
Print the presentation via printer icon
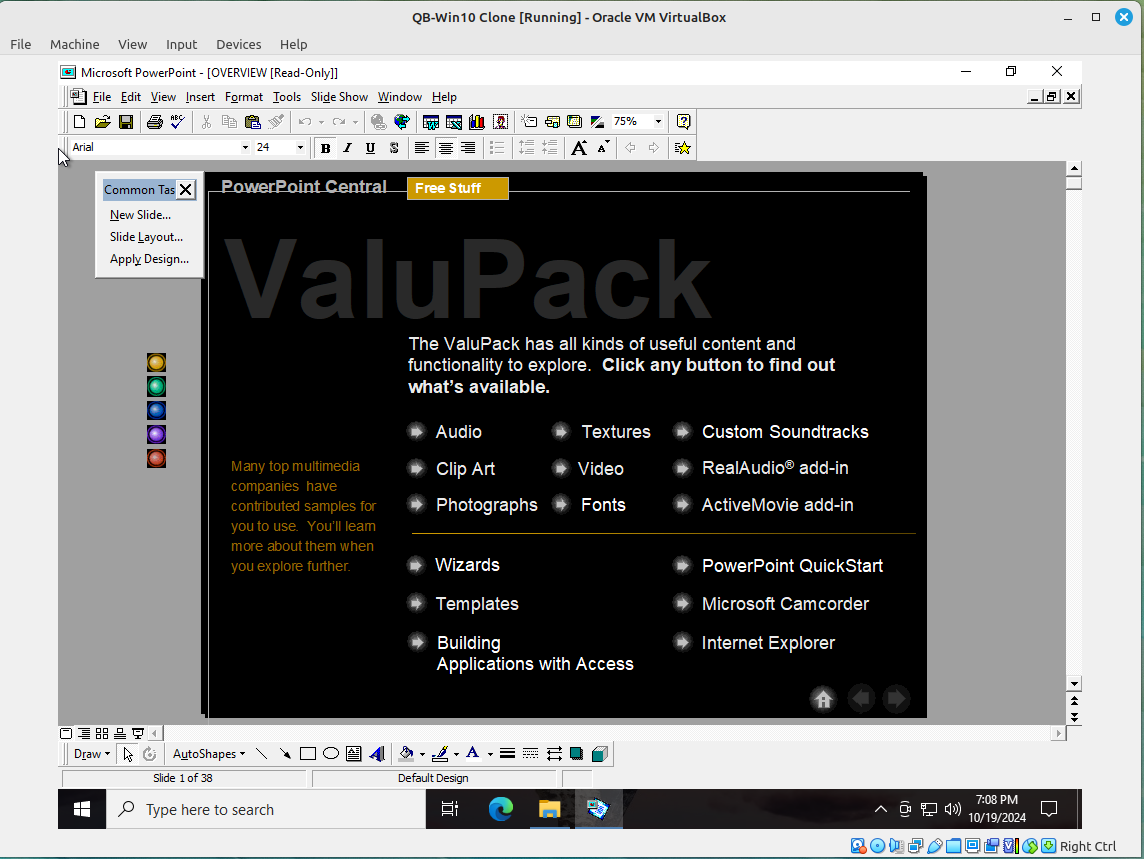154,122
